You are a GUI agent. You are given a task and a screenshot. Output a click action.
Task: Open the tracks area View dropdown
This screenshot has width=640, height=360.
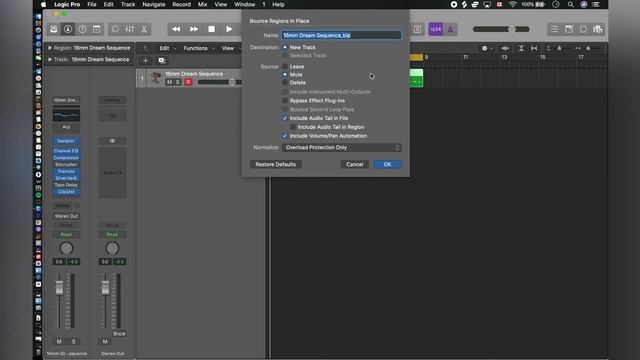(230, 48)
